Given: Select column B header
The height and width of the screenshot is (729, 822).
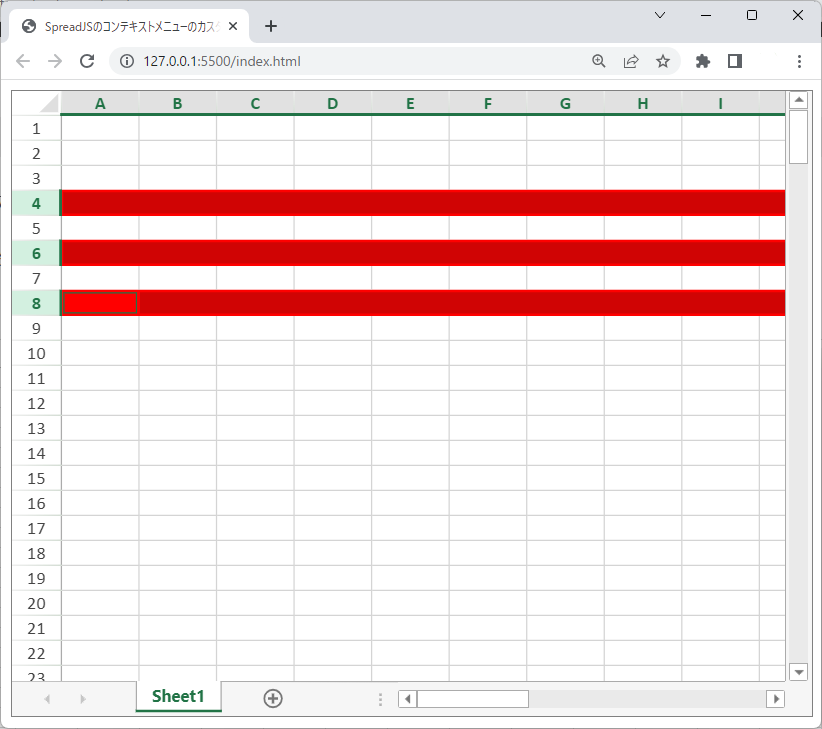Looking at the screenshot, I should point(177,103).
